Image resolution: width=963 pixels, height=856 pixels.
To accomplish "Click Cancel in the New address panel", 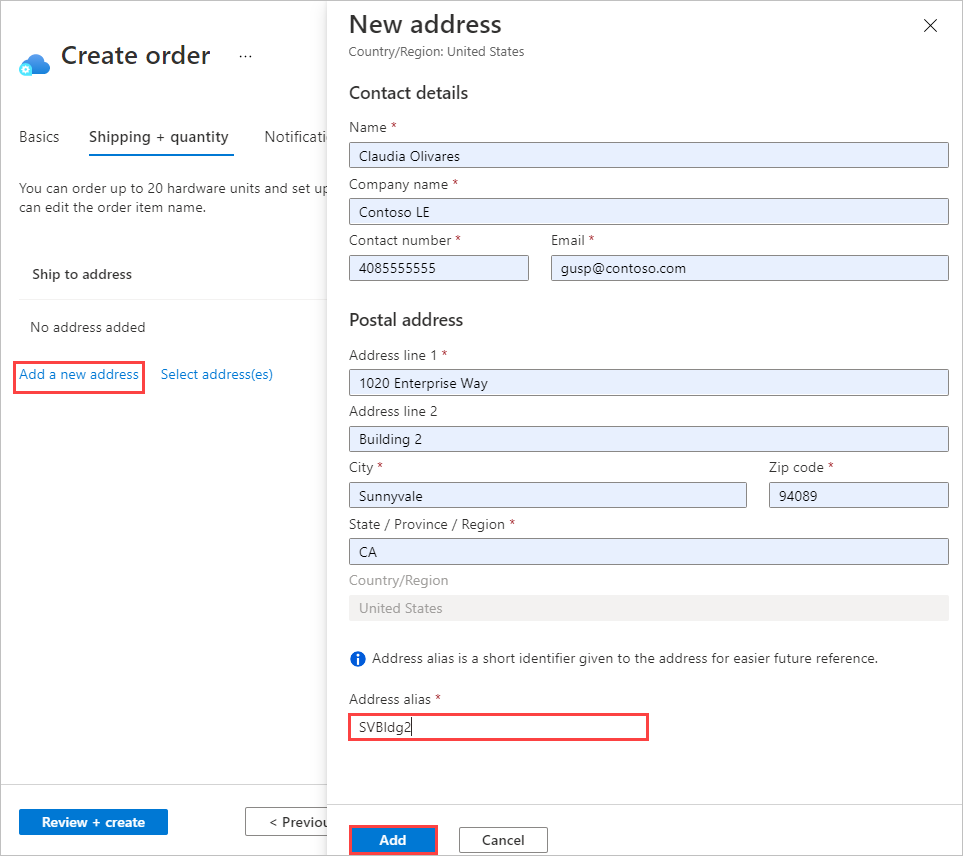I will [503, 840].
